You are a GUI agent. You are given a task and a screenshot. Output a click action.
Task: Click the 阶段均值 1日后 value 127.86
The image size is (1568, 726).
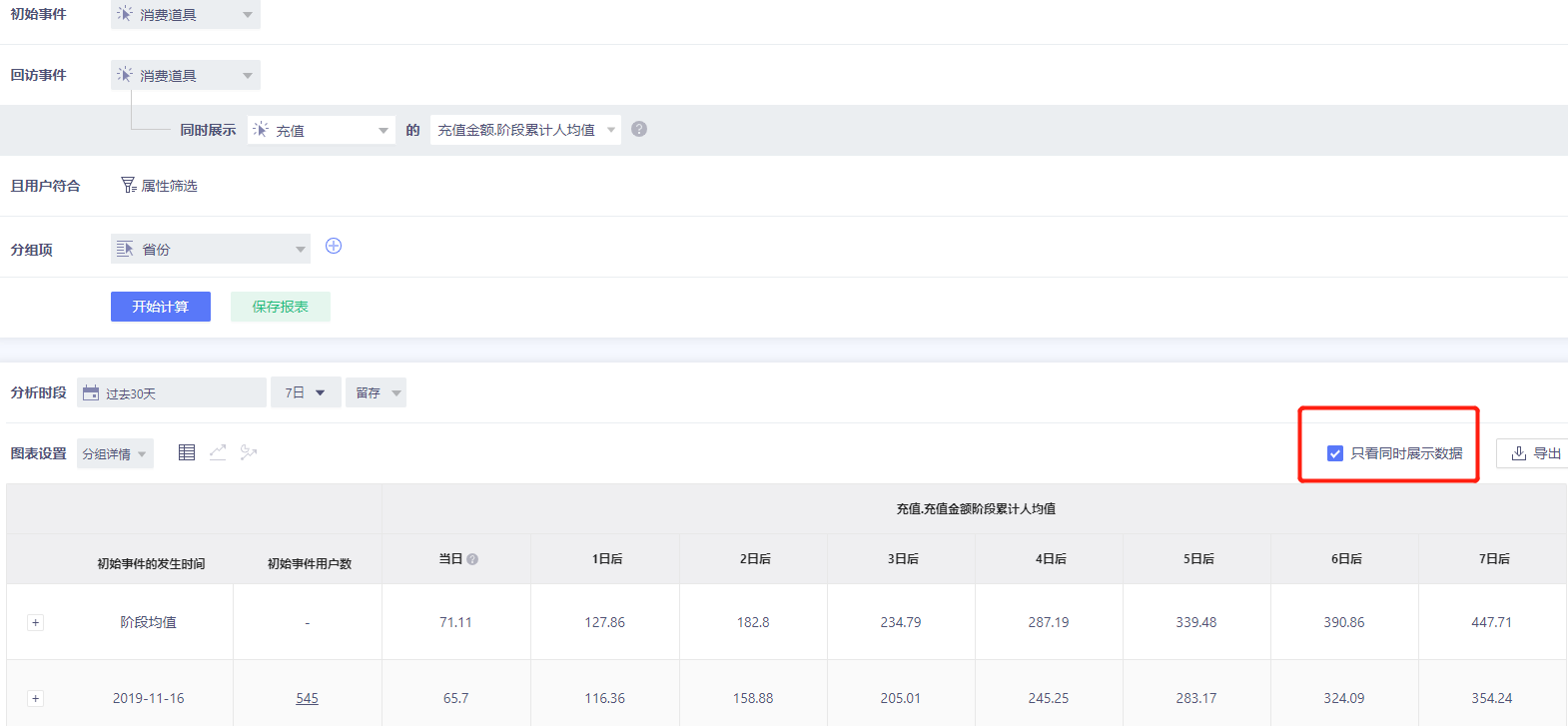(604, 622)
